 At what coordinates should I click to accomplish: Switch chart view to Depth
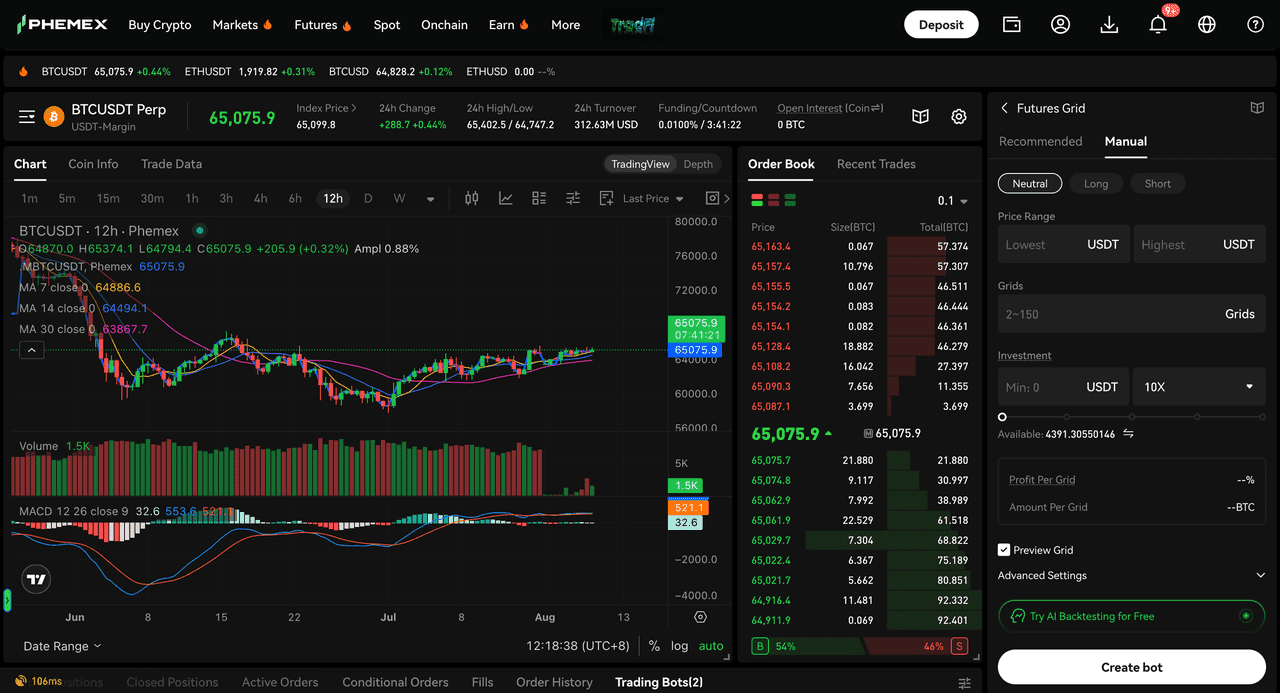pos(698,165)
